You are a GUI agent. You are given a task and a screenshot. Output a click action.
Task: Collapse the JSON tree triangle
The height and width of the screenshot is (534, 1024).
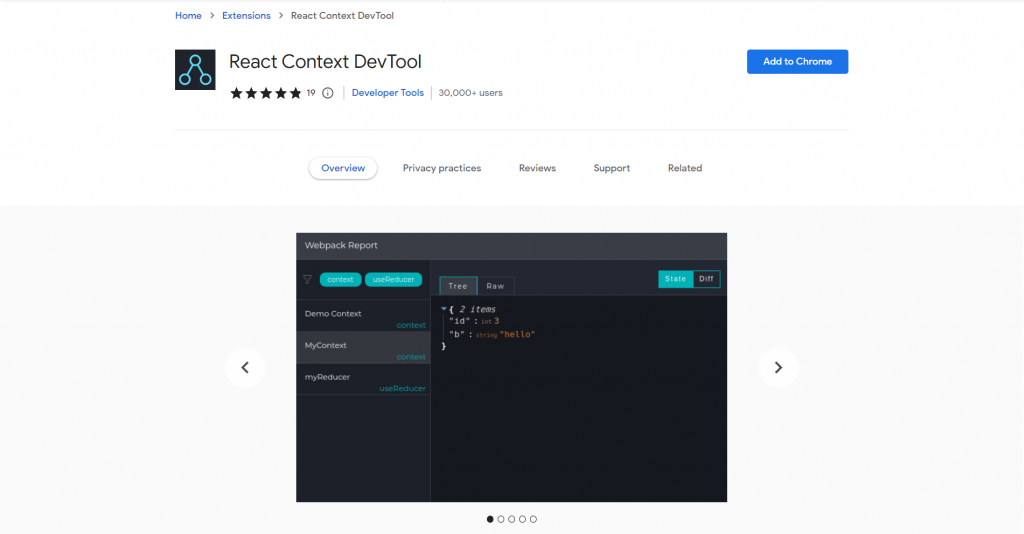click(443, 309)
